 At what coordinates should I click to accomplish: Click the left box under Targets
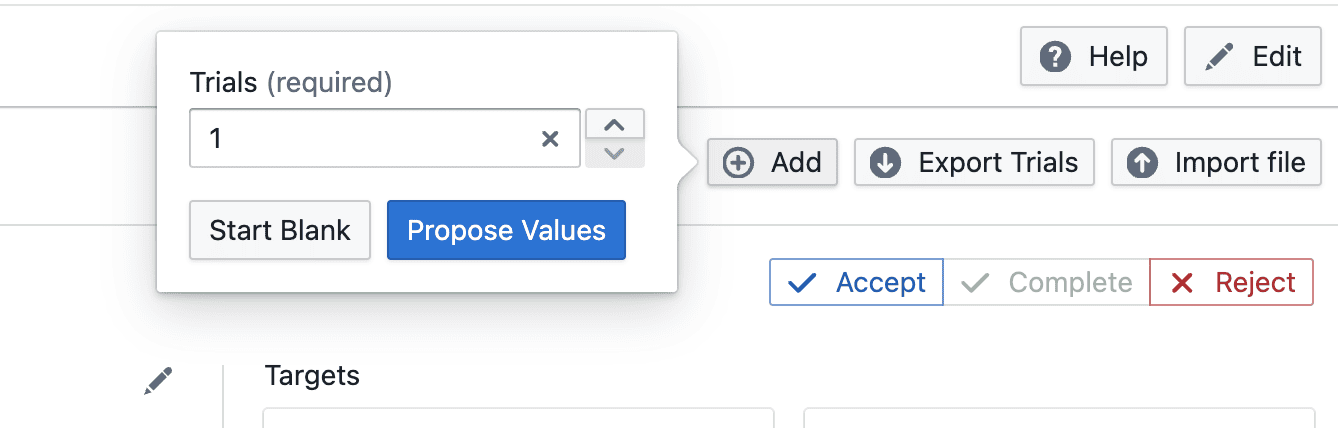click(518, 418)
